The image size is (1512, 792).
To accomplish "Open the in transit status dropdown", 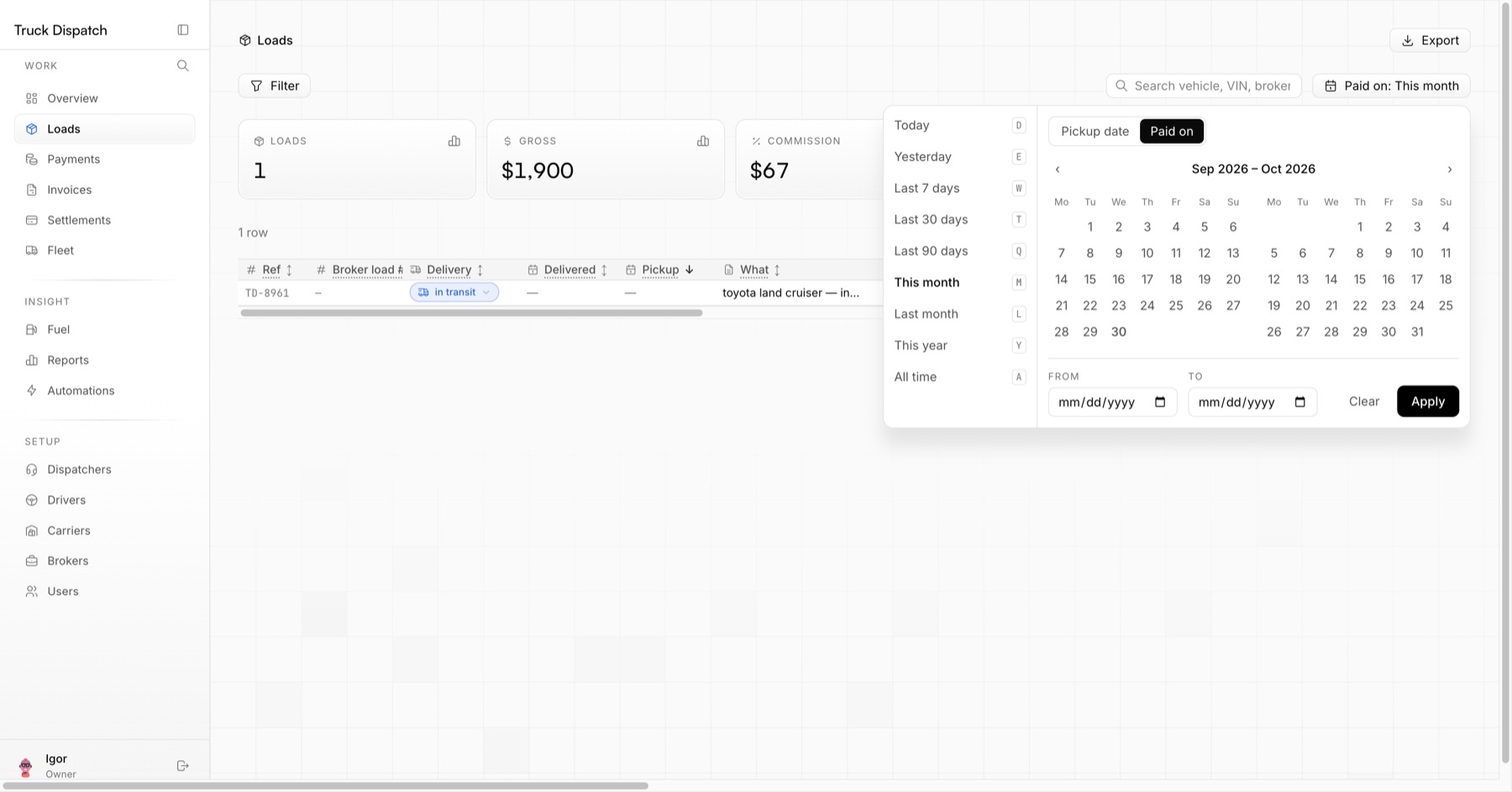I will click(x=454, y=292).
